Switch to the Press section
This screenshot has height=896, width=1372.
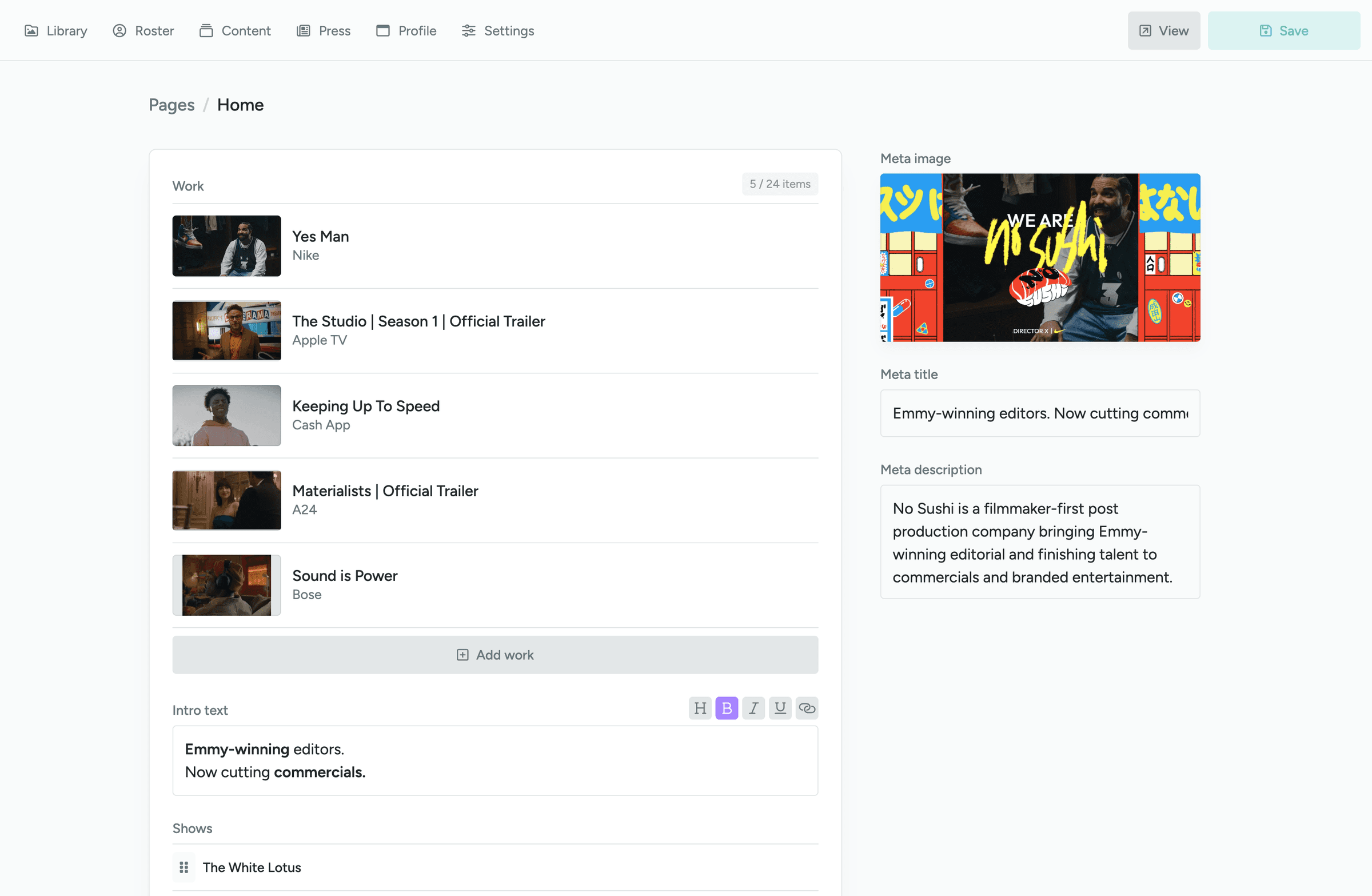324,30
